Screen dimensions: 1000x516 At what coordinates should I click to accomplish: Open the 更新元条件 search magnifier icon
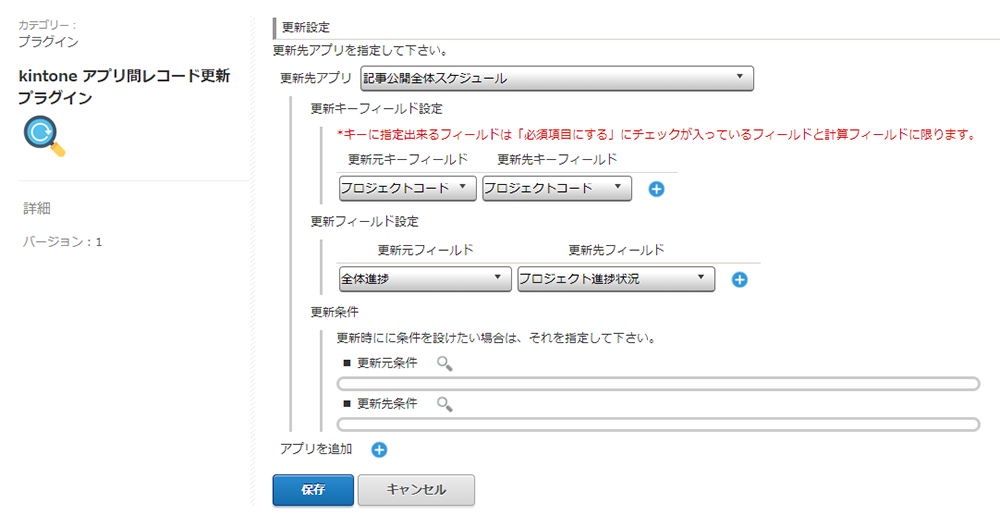click(x=445, y=364)
